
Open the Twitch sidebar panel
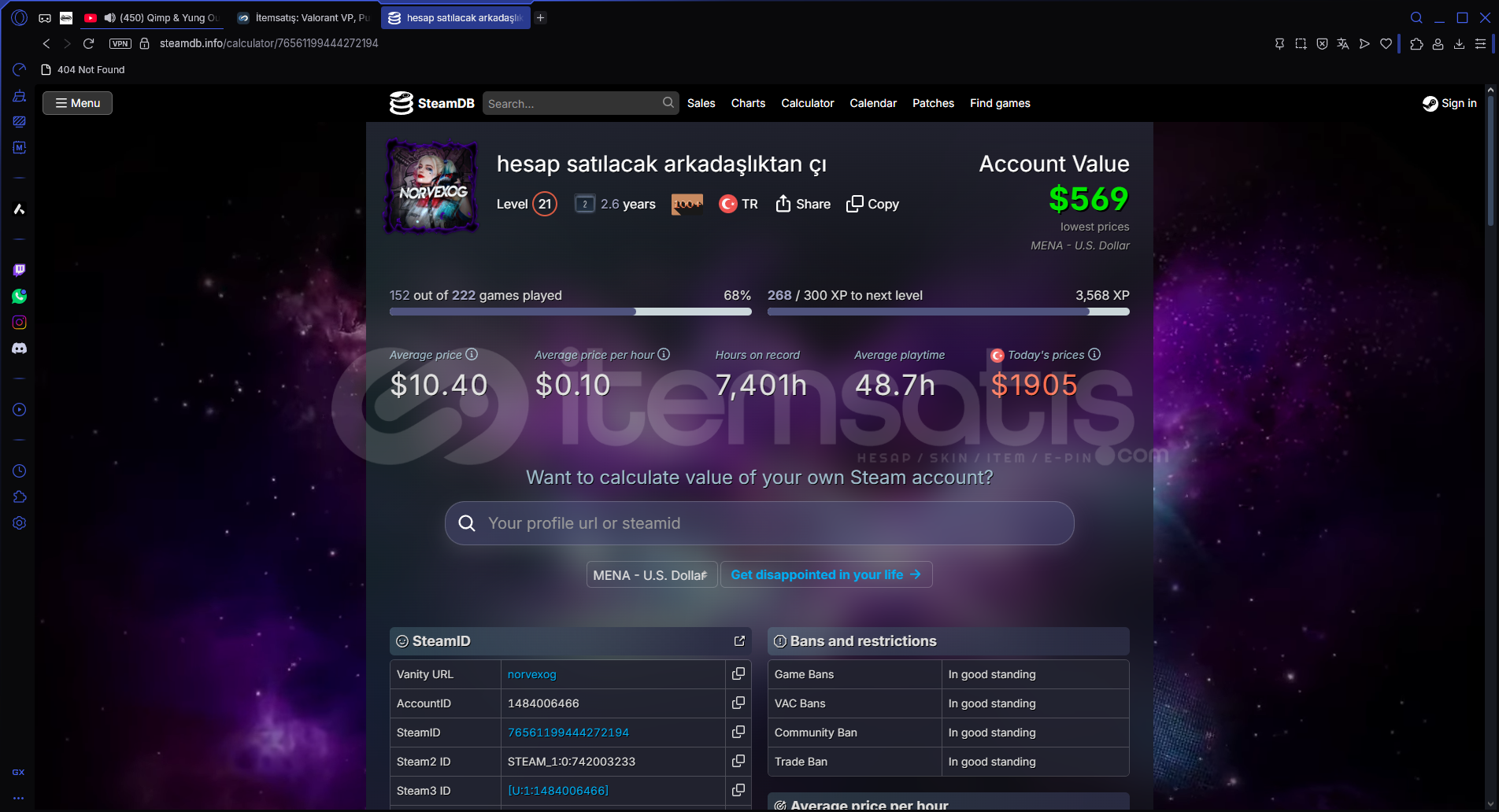[20, 270]
